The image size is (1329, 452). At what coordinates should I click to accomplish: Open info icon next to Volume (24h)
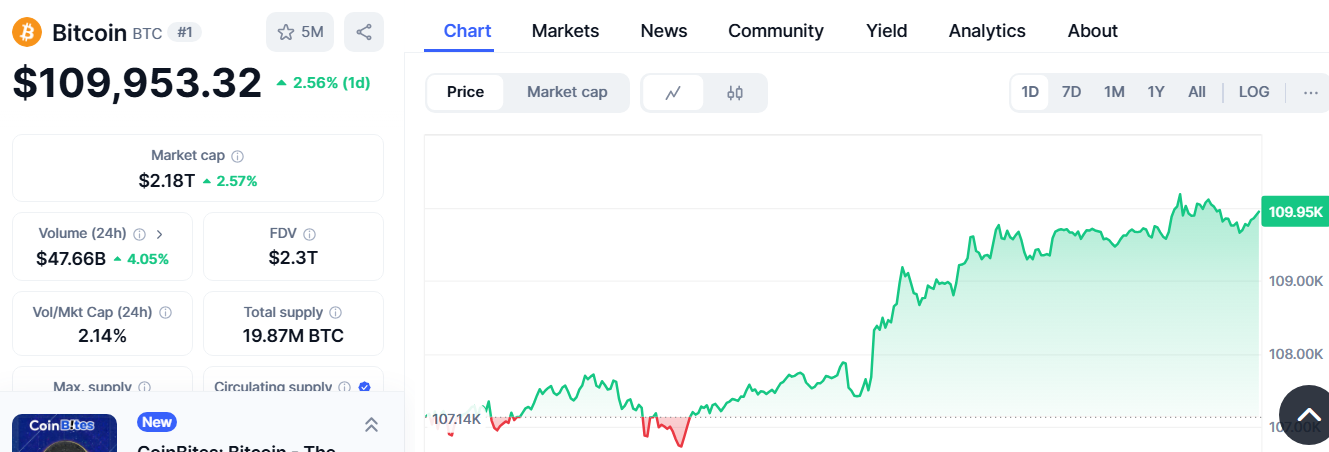(x=139, y=234)
